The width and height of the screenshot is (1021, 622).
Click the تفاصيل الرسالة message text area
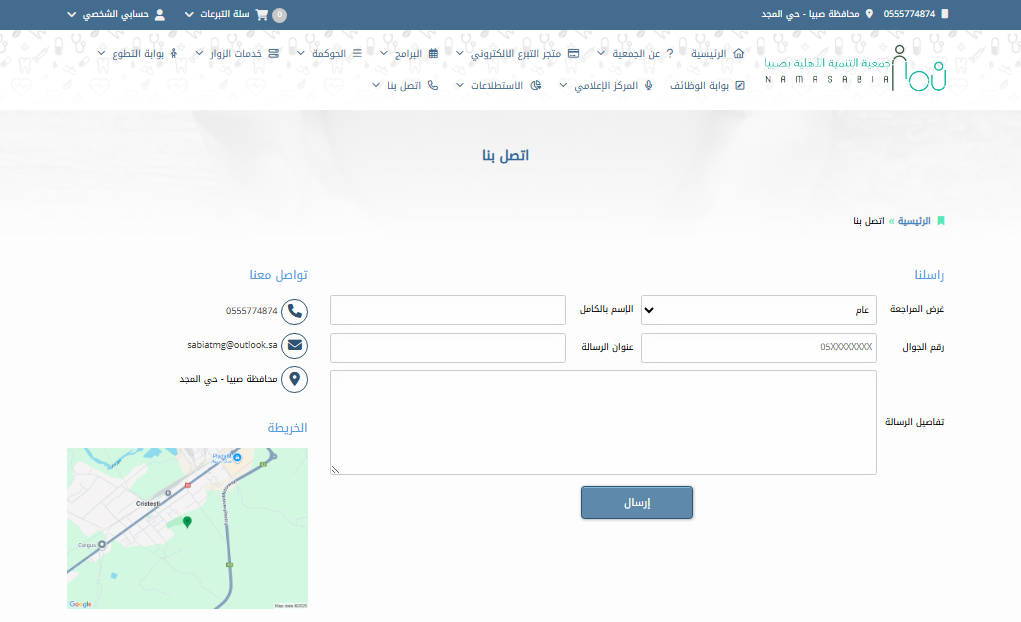point(603,422)
